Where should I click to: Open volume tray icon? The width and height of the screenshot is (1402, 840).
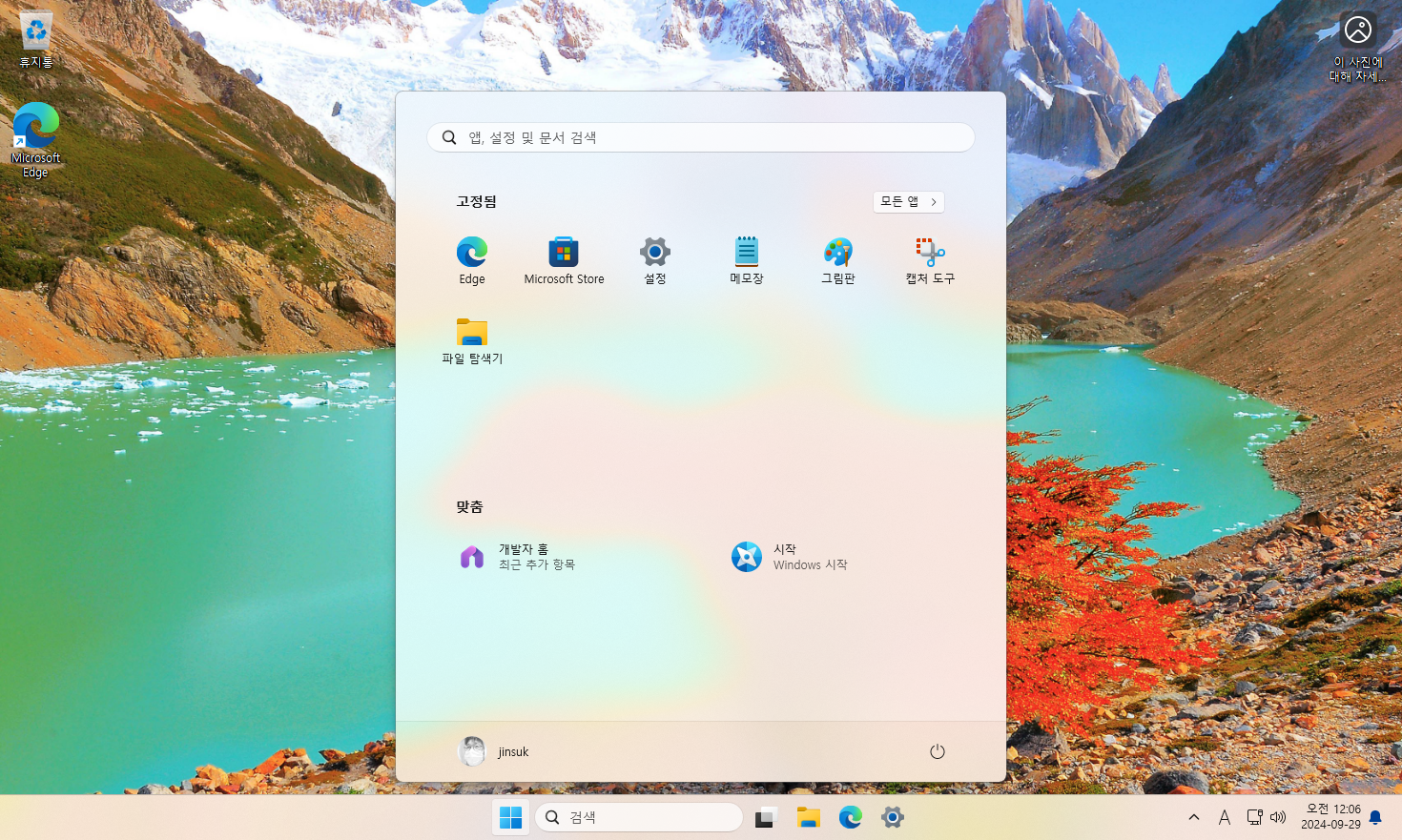pos(1278,817)
